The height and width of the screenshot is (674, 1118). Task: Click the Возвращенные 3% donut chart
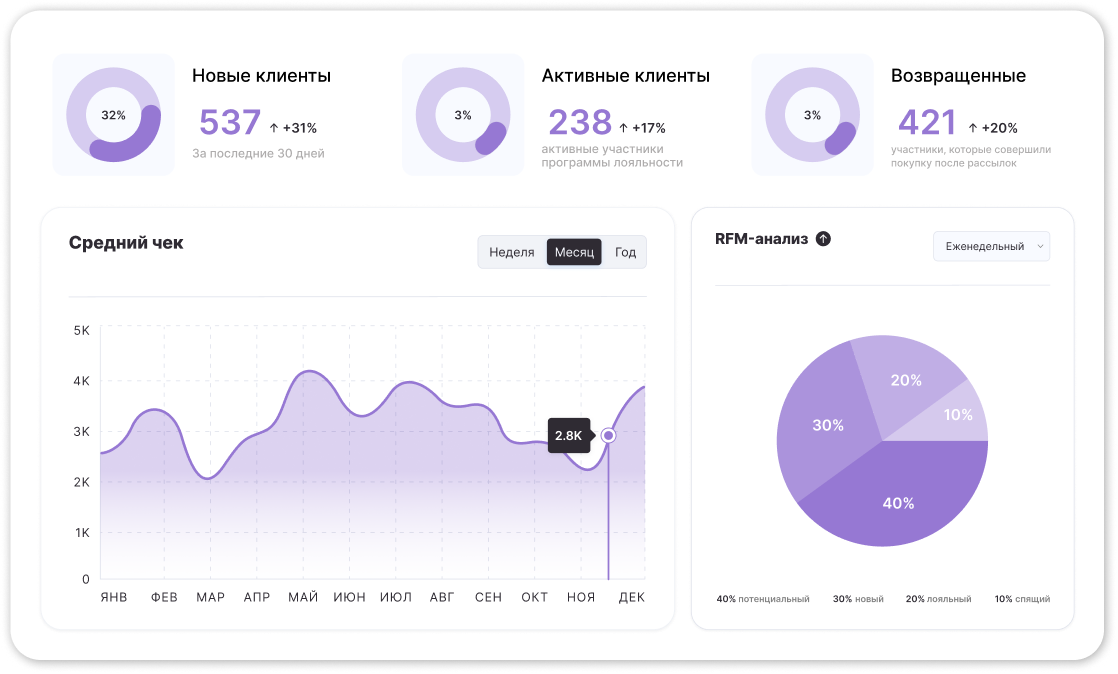812,115
